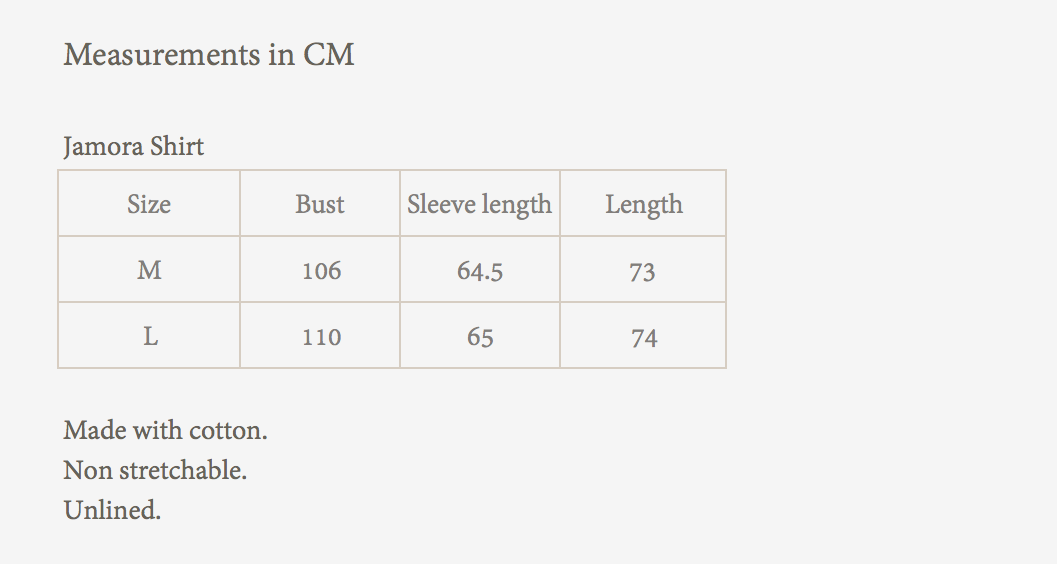The height and width of the screenshot is (564, 1057).
Task: Click the "Sleeve length" column header
Action: [480, 204]
